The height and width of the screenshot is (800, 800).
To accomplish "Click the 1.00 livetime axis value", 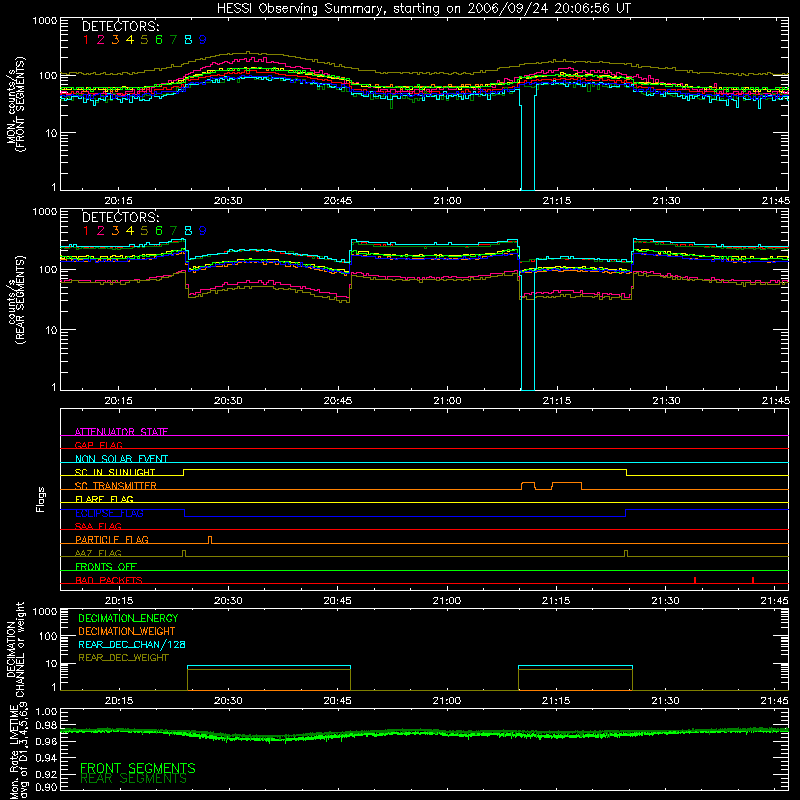I will point(46,711).
